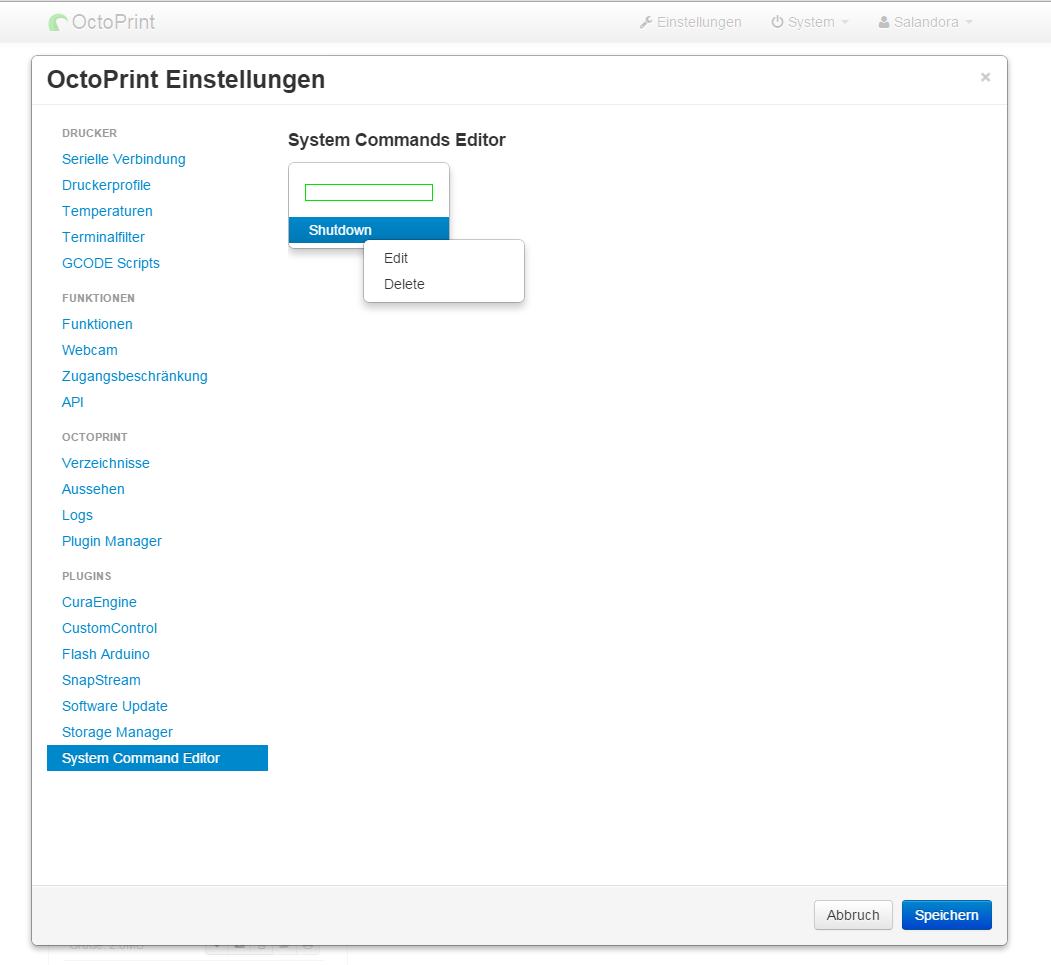Select CuraEngine plugin settings
The image size is (1051, 965).
99,602
